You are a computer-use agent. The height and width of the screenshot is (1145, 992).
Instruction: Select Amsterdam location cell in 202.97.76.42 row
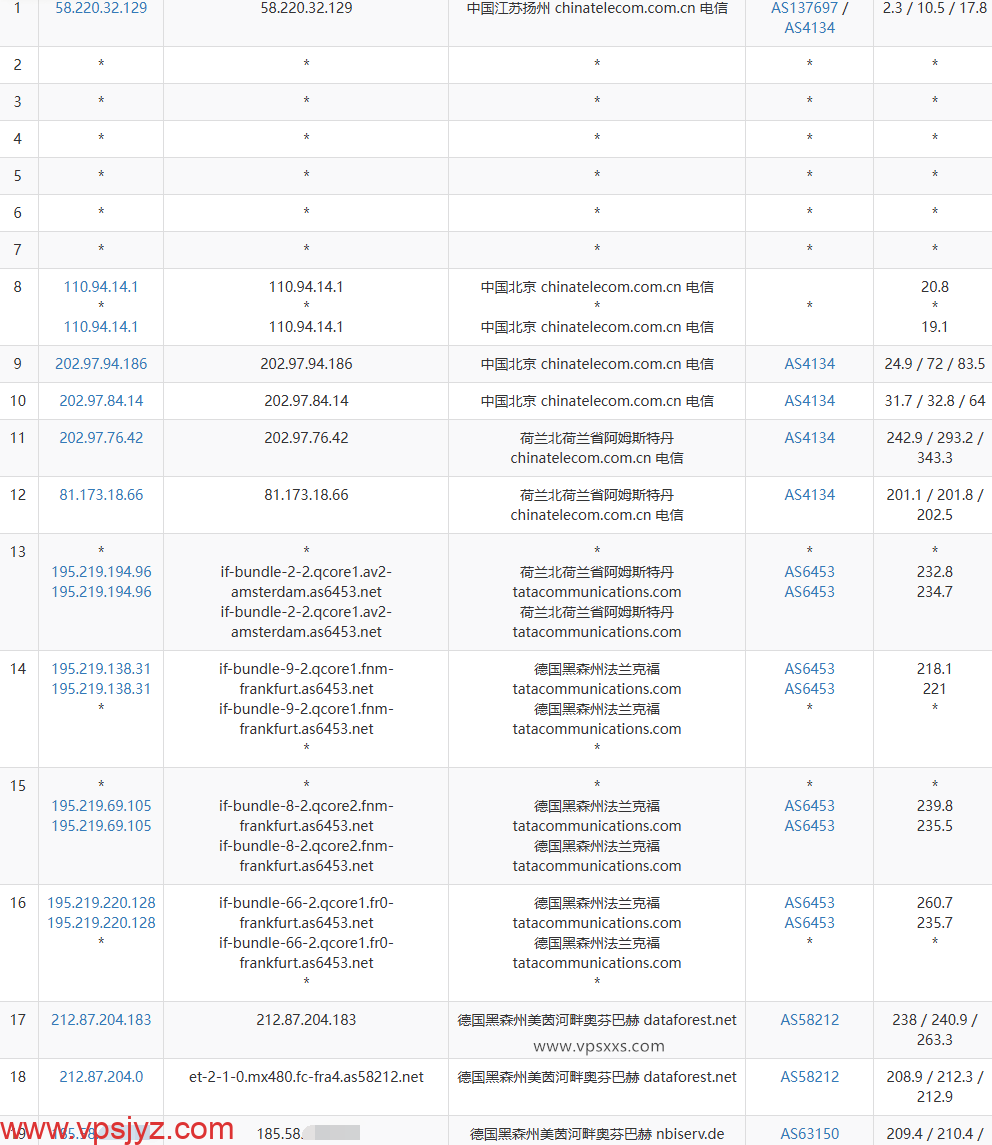(597, 448)
